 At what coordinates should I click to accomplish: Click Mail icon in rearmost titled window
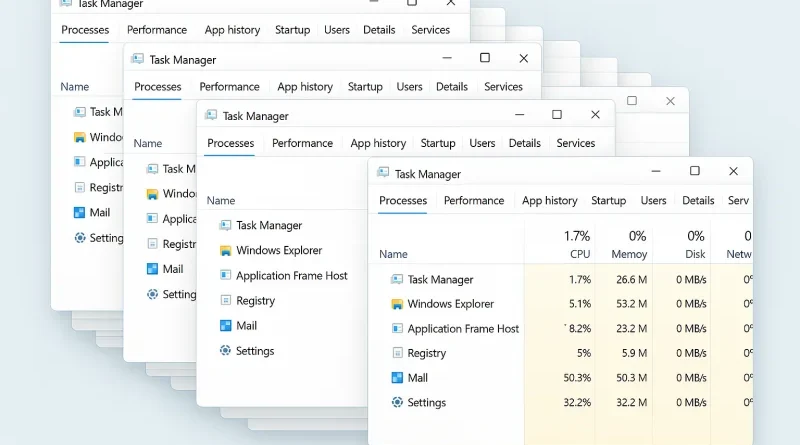[79, 212]
